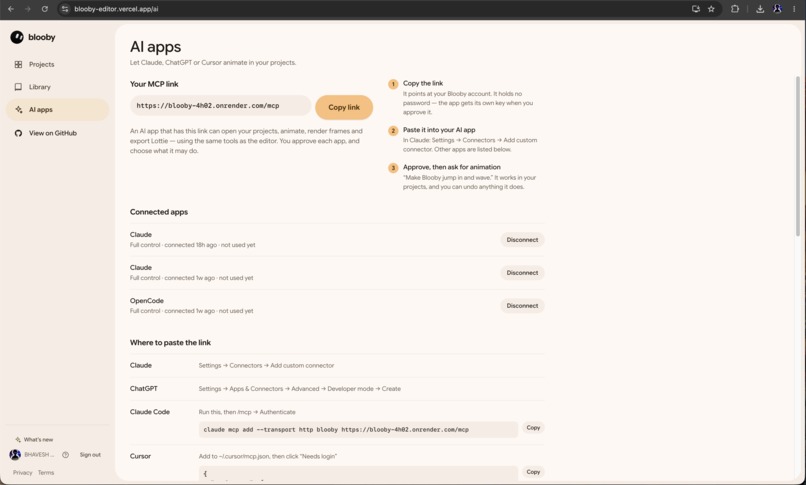Select AI apps in the sidebar
This screenshot has width=806, height=485.
pyautogui.click(x=58, y=109)
